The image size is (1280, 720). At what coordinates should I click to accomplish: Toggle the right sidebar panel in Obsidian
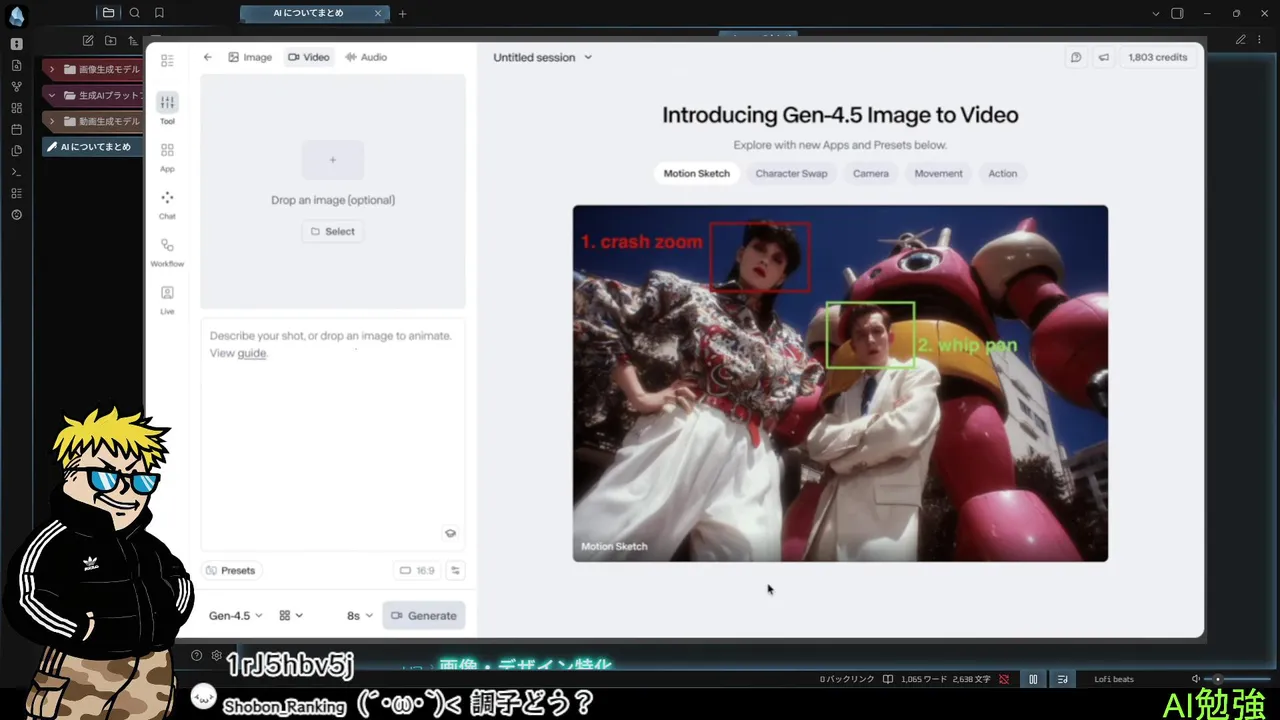click(x=1177, y=13)
